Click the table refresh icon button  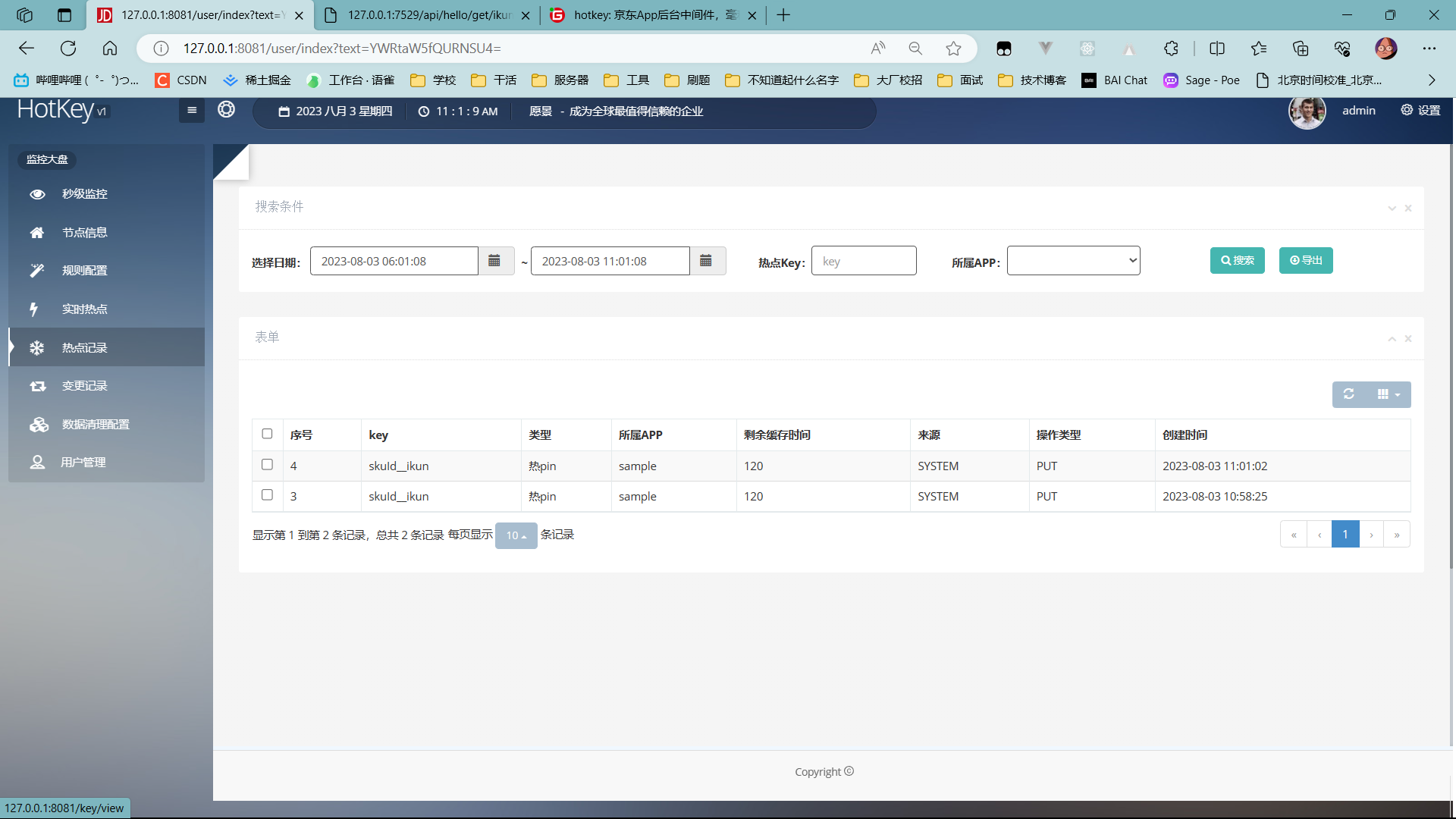[1349, 394]
